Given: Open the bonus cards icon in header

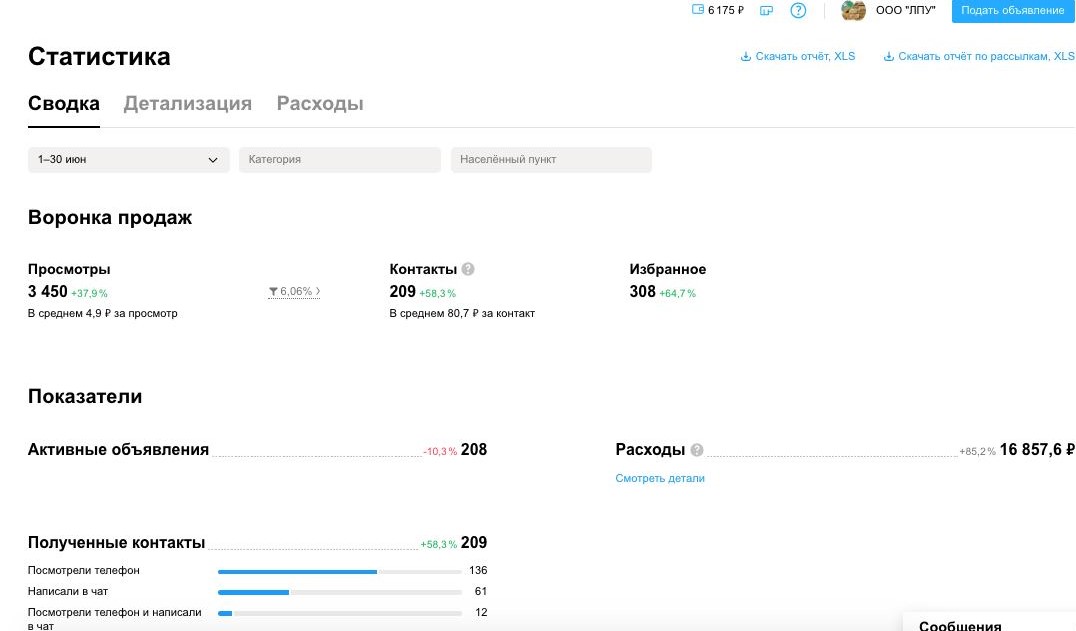Looking at the screenshot, I should [766, 11].
